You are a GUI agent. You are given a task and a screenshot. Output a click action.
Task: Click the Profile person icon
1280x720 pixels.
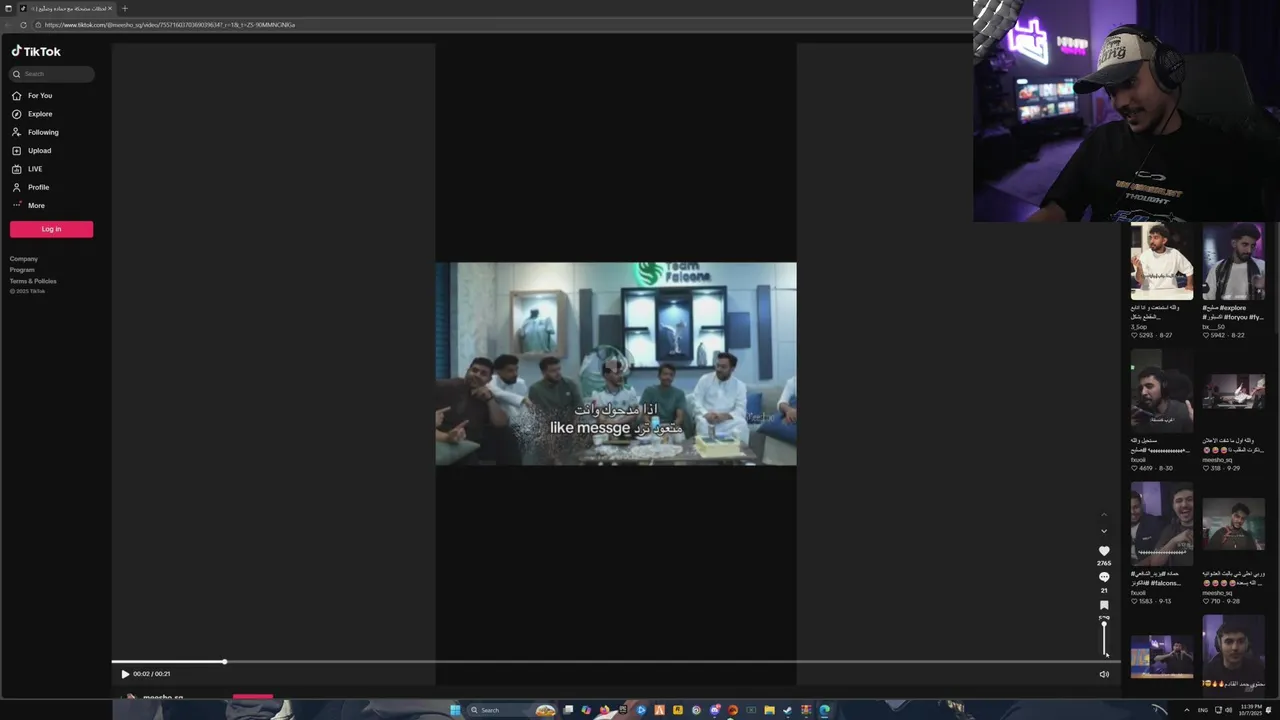(16, 187)
